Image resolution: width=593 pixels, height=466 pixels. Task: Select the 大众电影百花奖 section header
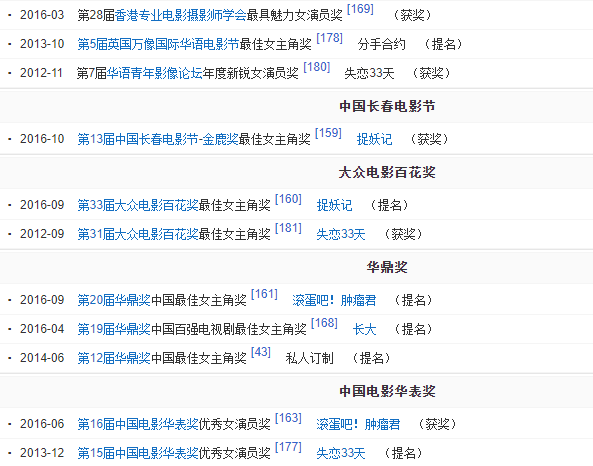pyautogui.click(x=387, y=172)
